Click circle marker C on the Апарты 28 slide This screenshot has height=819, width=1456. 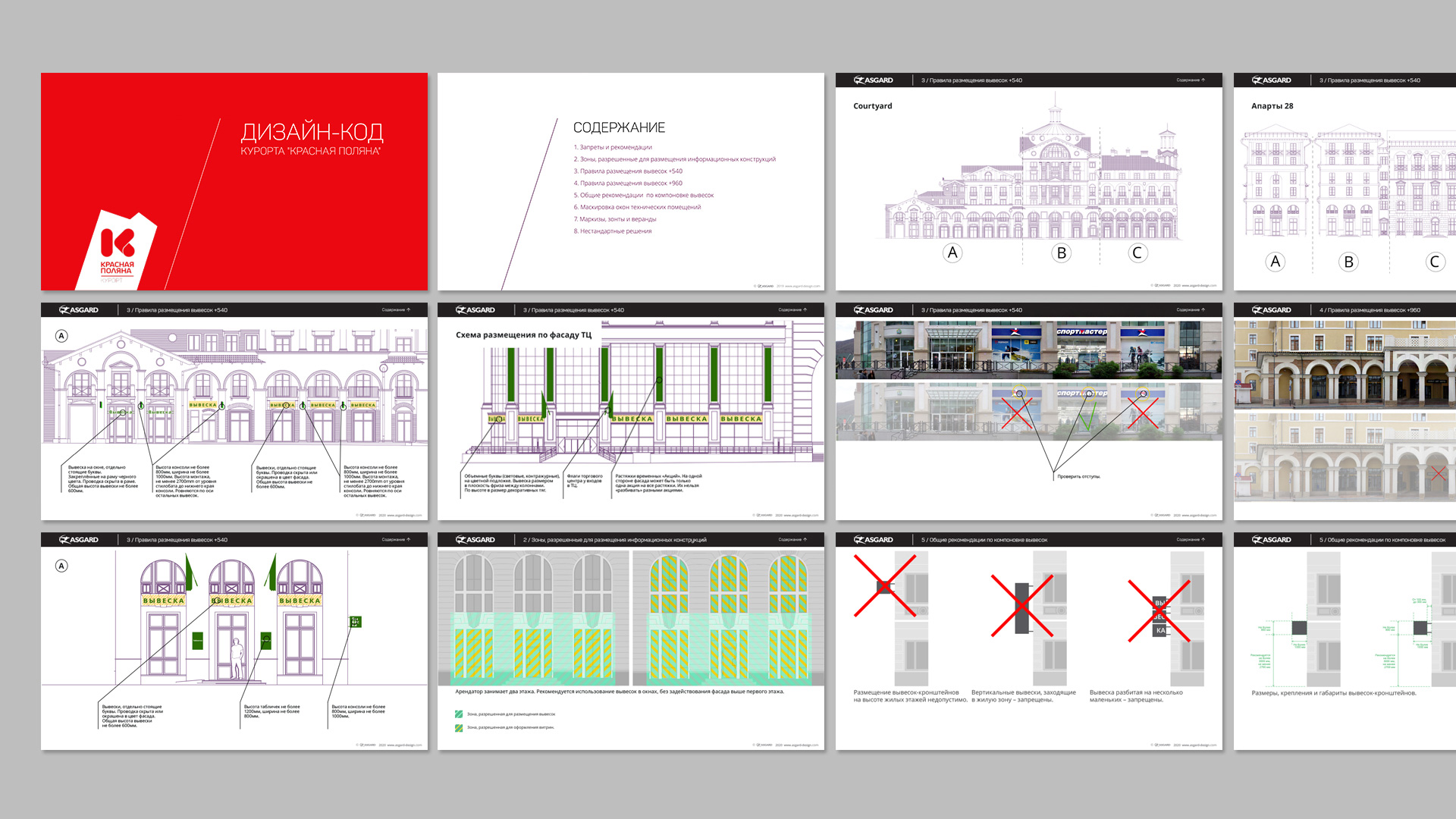pyautogui.click(x=1435, y=262)
